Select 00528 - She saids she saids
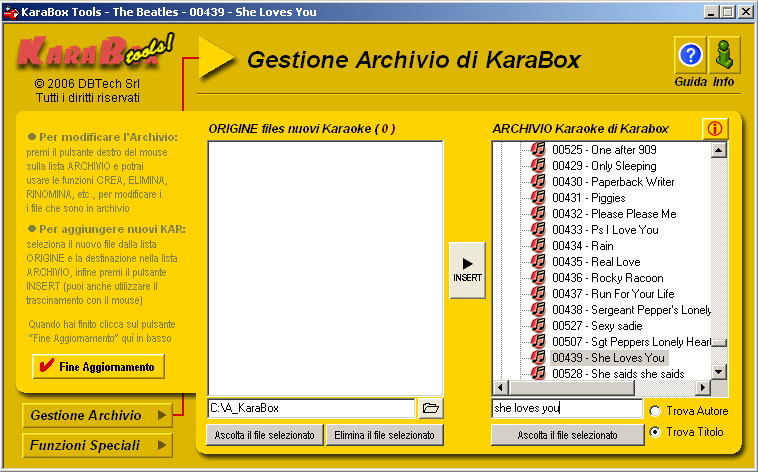The image size is (758, 472). click(618, 373)
